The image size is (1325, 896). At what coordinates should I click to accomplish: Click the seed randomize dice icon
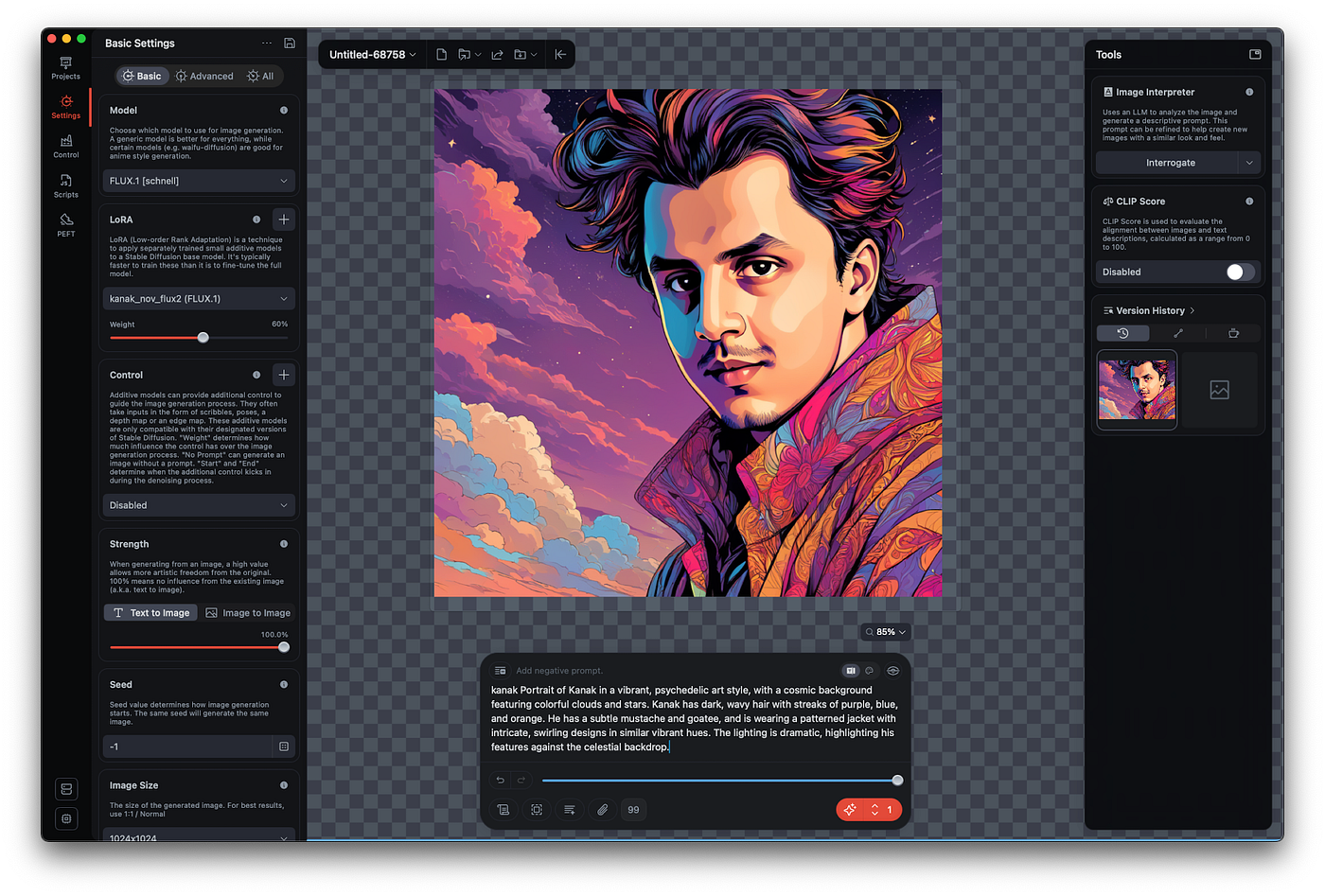(284, 747)
